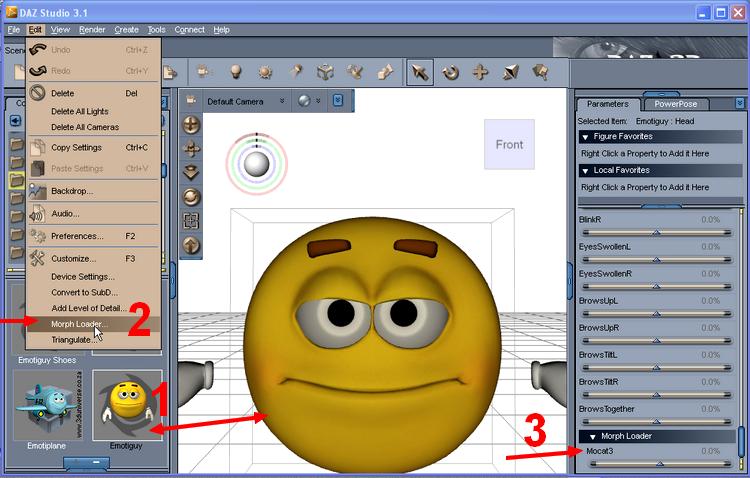Collapse the Figure Favorites section

(585, 137)
